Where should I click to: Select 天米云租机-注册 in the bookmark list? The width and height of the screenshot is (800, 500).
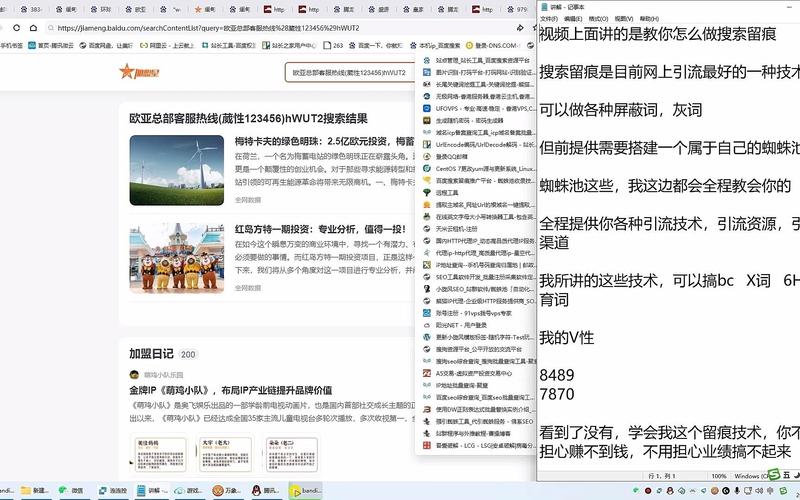click(x=451, y=229)
